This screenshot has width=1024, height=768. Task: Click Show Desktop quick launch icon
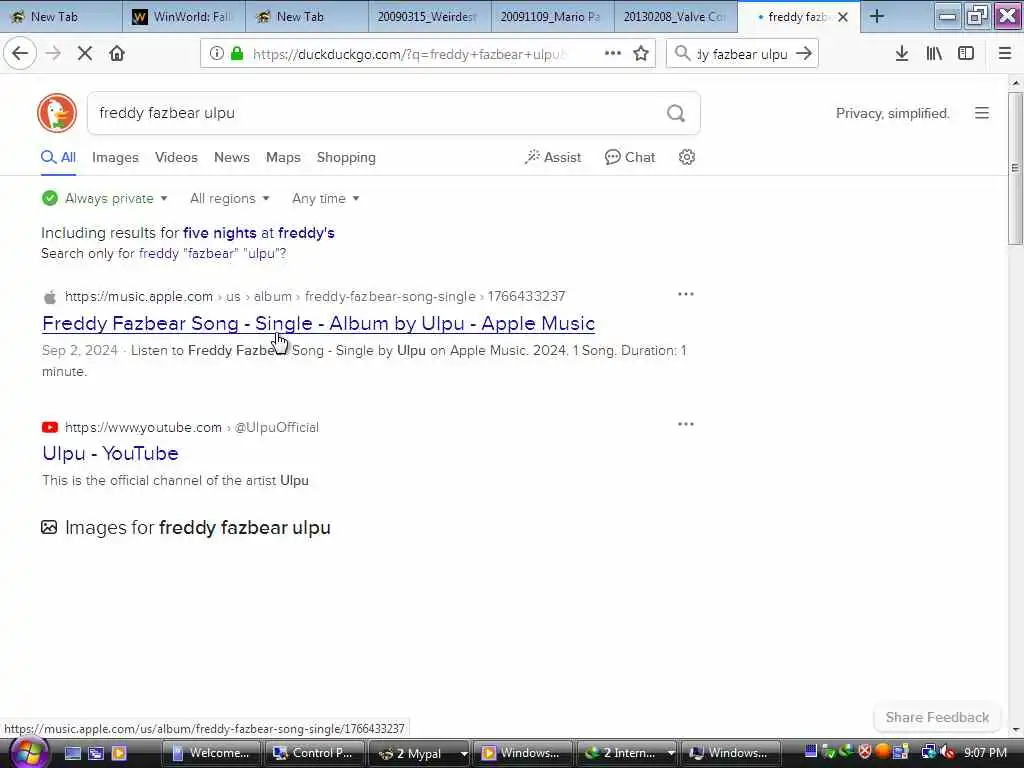[72, 753]
